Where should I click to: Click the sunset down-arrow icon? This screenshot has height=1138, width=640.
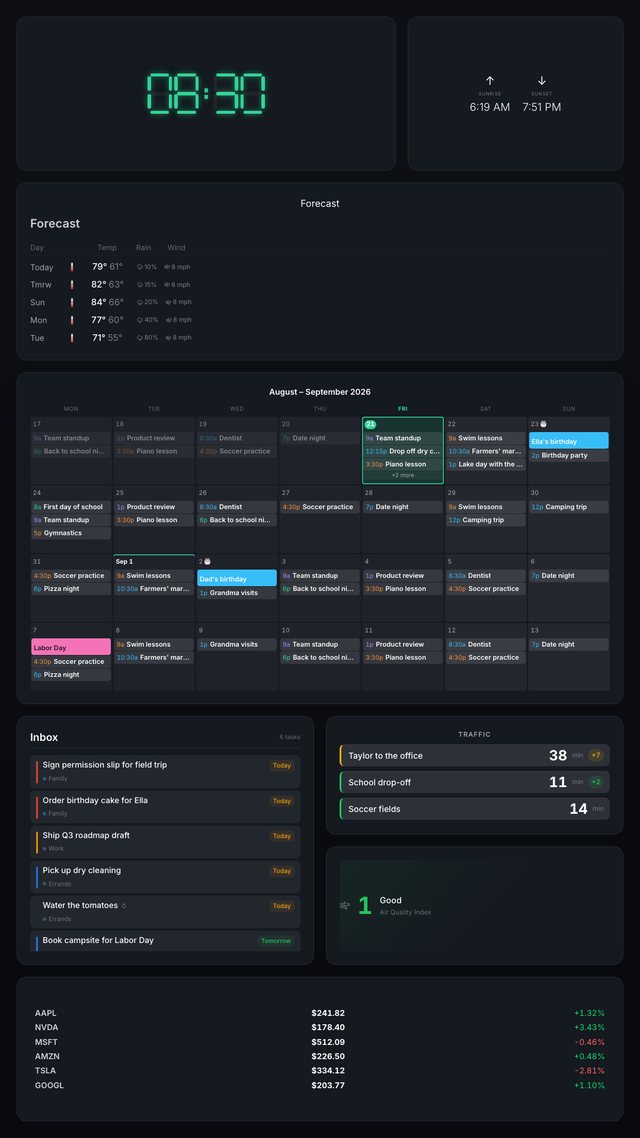coord(541,81)
